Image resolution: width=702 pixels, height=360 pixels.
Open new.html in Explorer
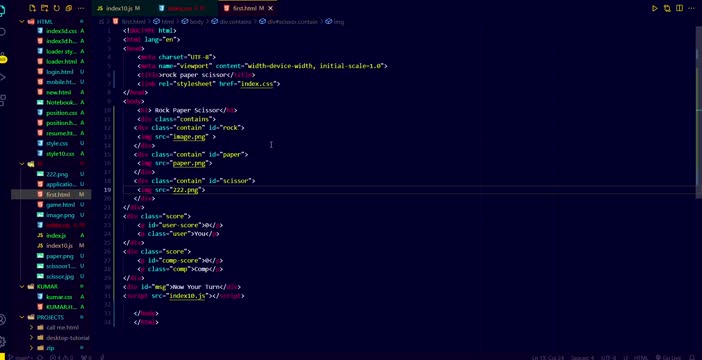[x=59, y=92]
